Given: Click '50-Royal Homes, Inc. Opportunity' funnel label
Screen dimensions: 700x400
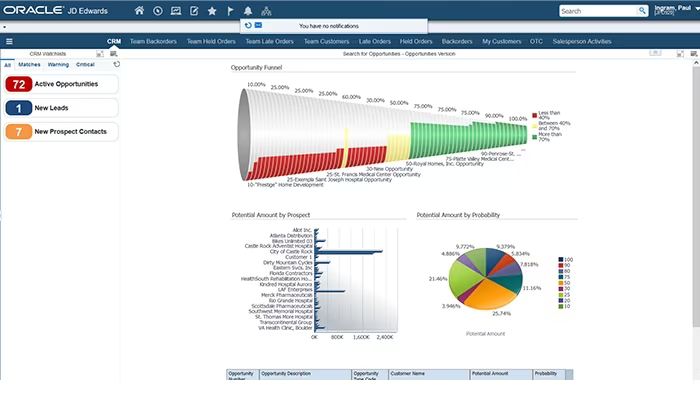Looking at the screenshot, I should 444,164.
